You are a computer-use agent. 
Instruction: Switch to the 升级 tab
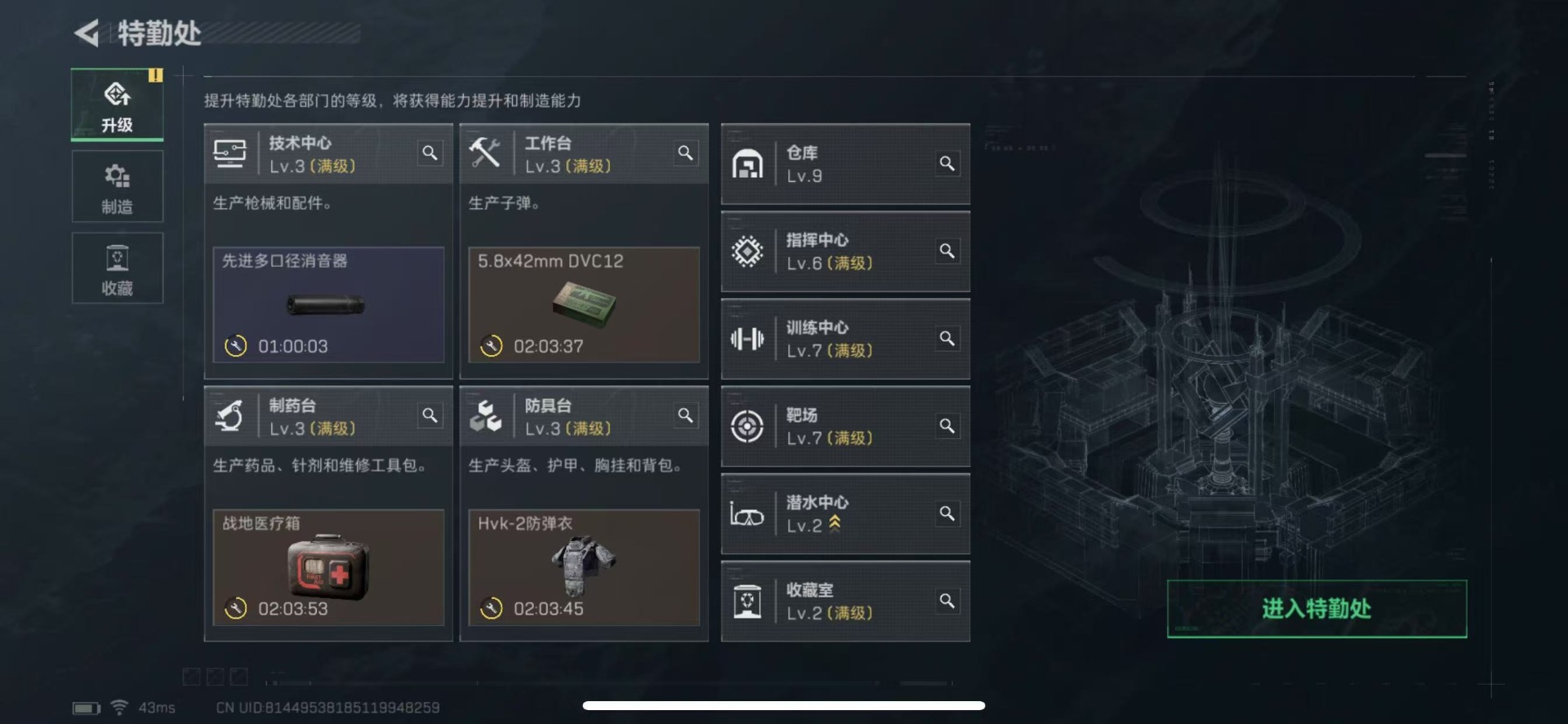[117, 105]
